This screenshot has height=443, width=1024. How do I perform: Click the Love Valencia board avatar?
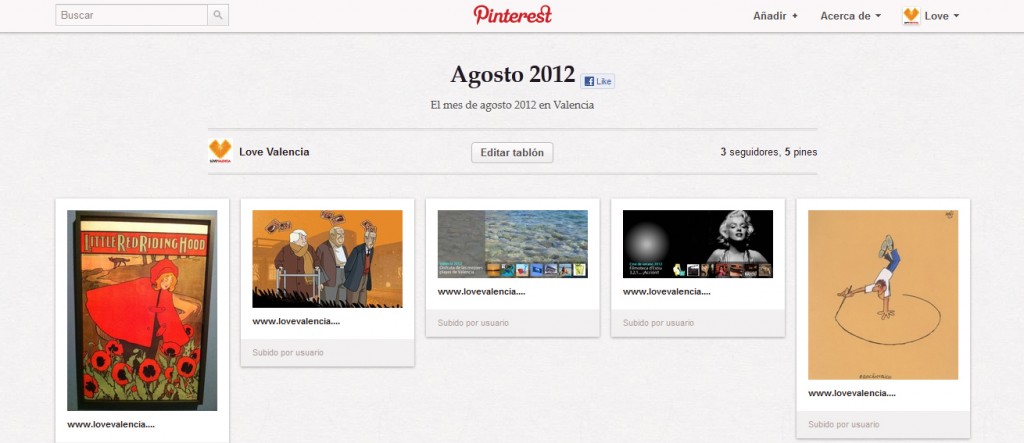click(220, 152)
